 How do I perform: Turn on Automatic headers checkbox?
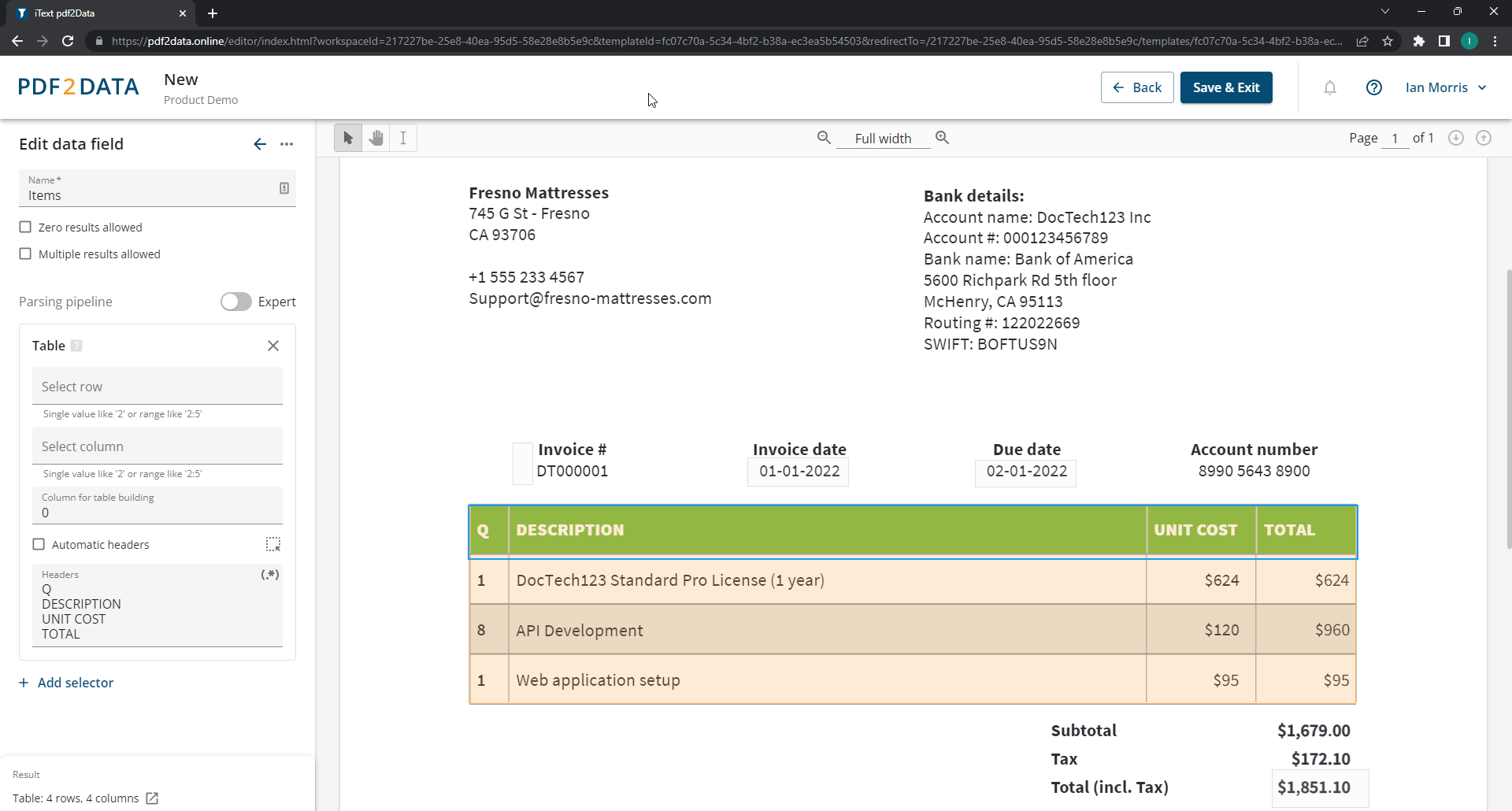click(x=39, y=544)
